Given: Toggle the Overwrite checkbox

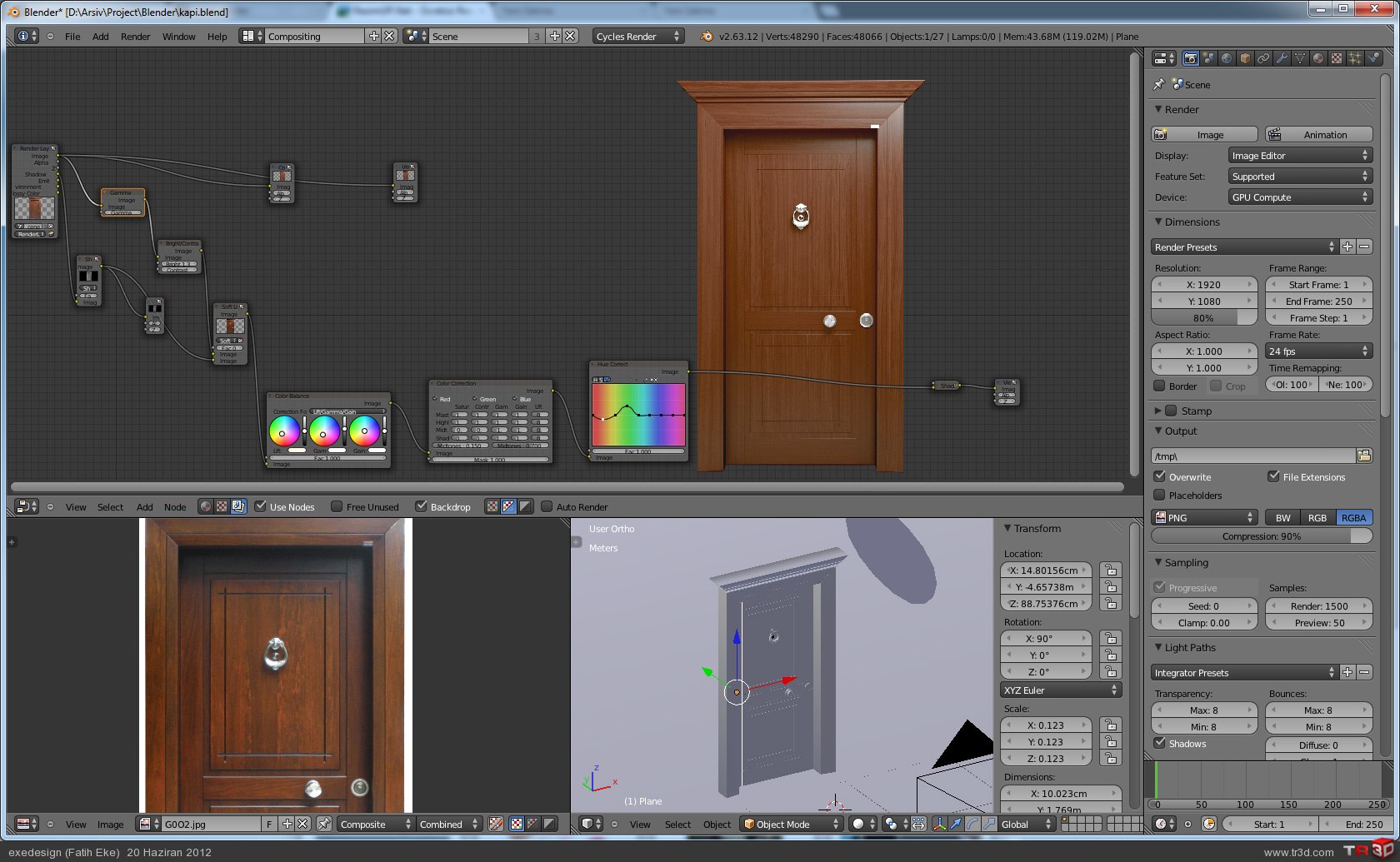Looking at the screenshot, I should [x=1159, y=476].
